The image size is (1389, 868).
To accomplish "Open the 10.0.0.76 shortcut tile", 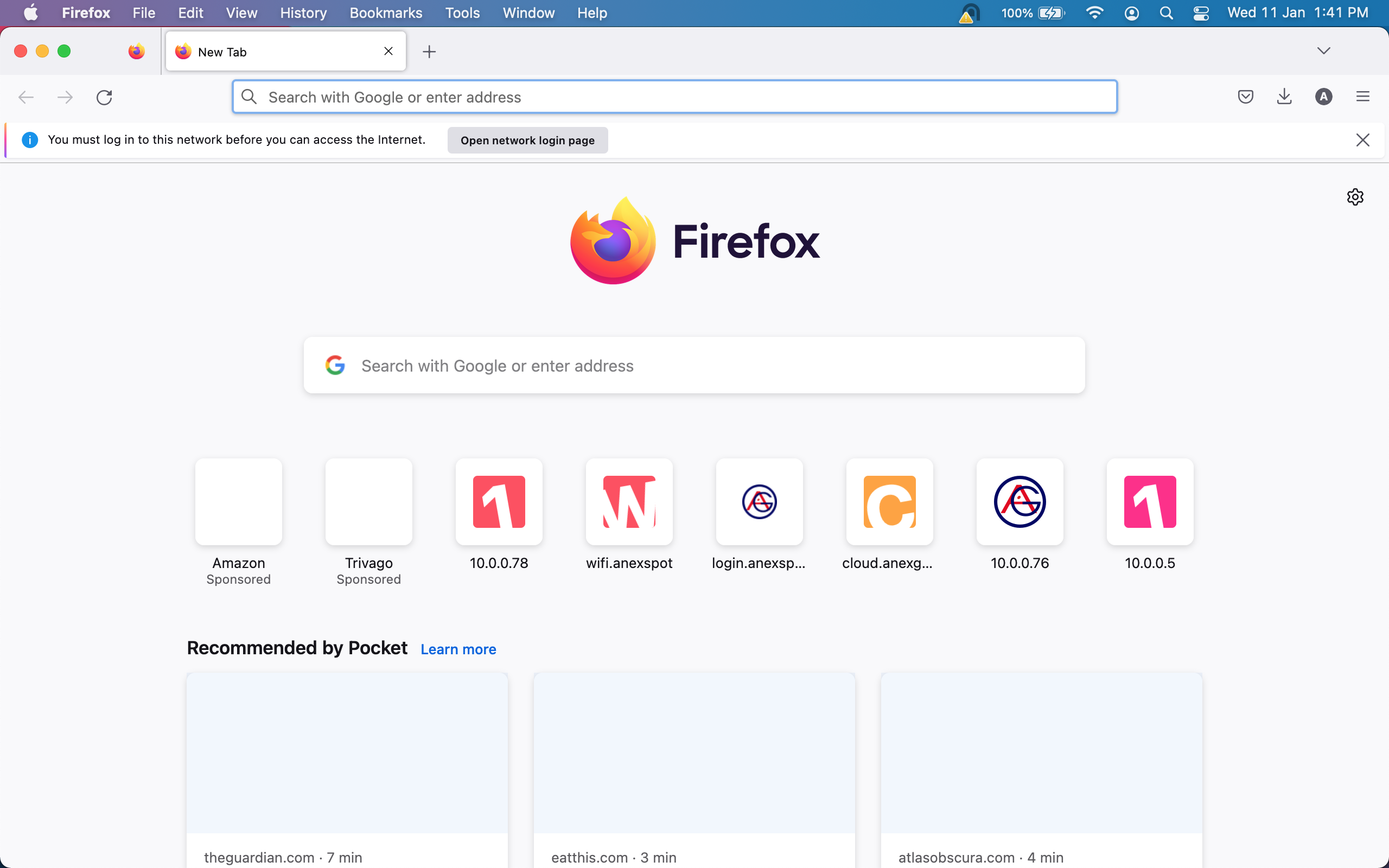I will (1020, 502).
